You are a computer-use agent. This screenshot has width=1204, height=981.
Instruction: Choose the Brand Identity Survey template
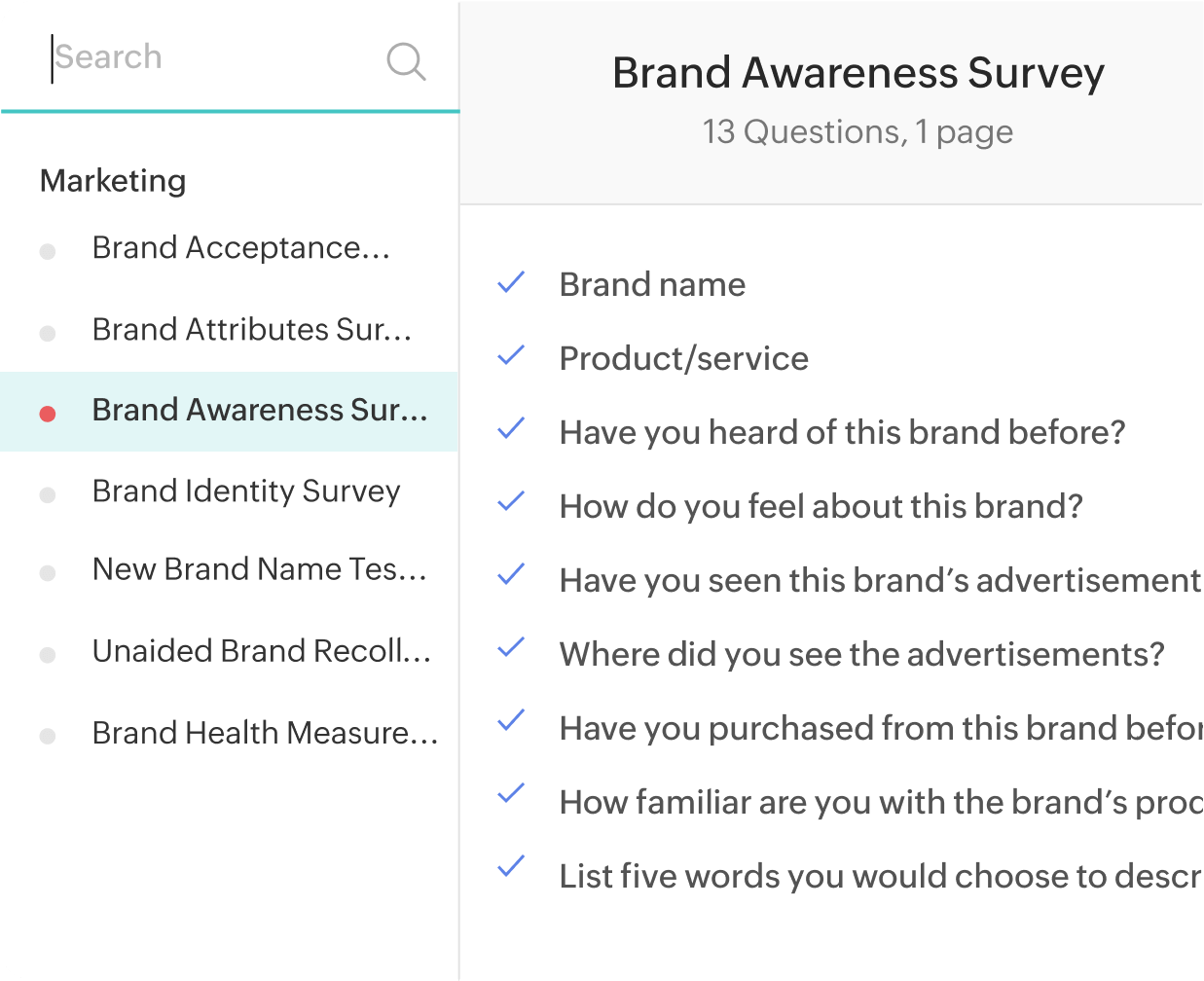[x=245, y=491]
